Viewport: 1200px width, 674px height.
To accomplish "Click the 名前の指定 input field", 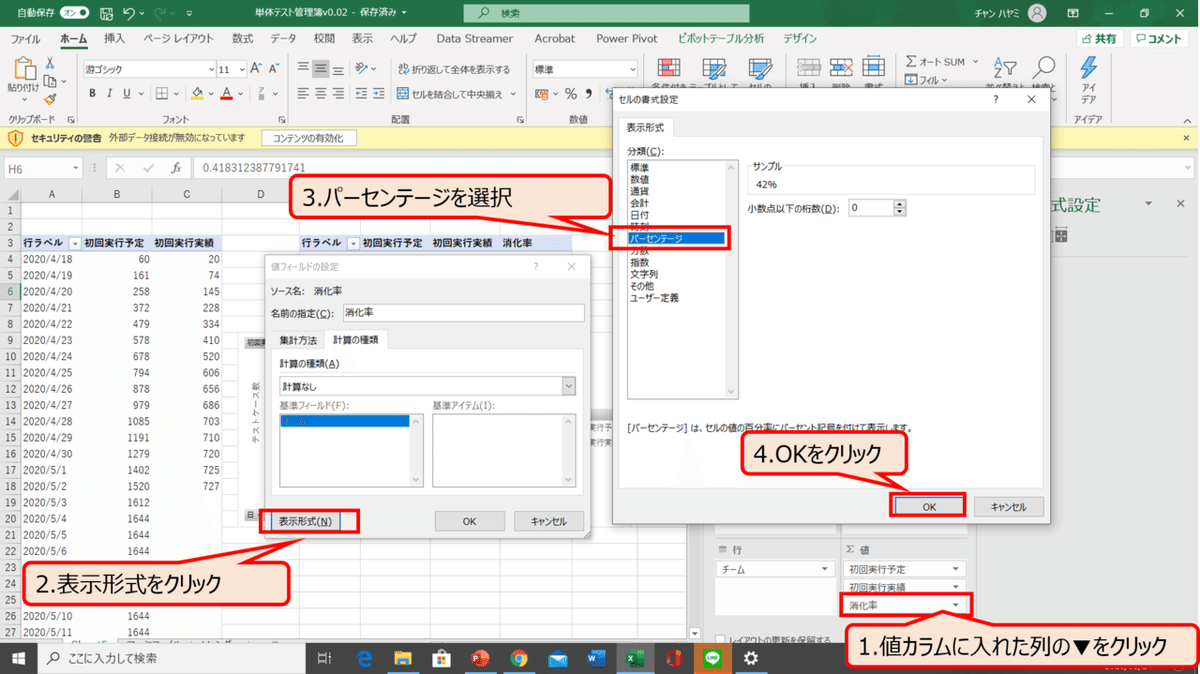I will tap(463, 313).
